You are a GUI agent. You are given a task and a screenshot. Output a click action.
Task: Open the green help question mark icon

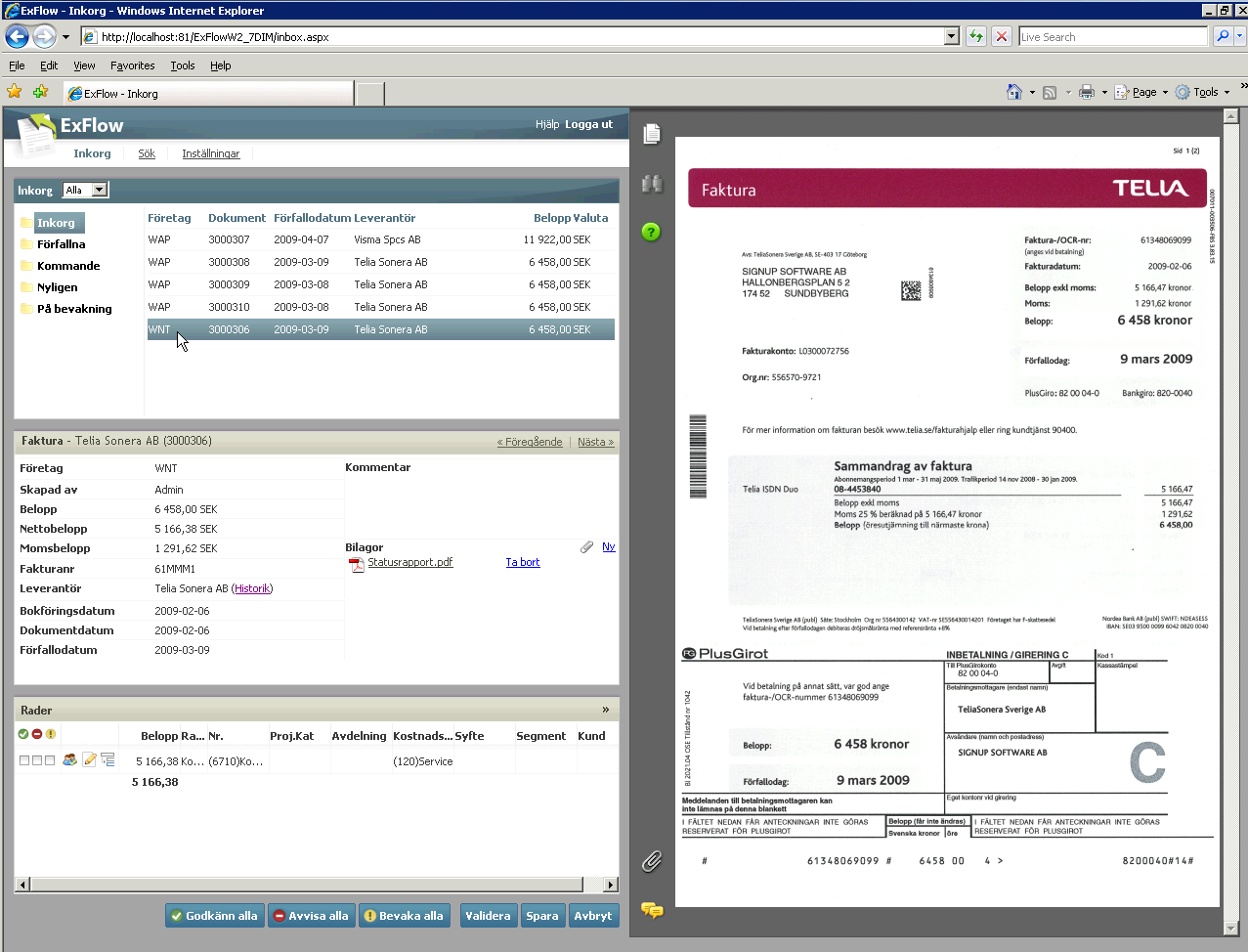click(x=652, y=232)
